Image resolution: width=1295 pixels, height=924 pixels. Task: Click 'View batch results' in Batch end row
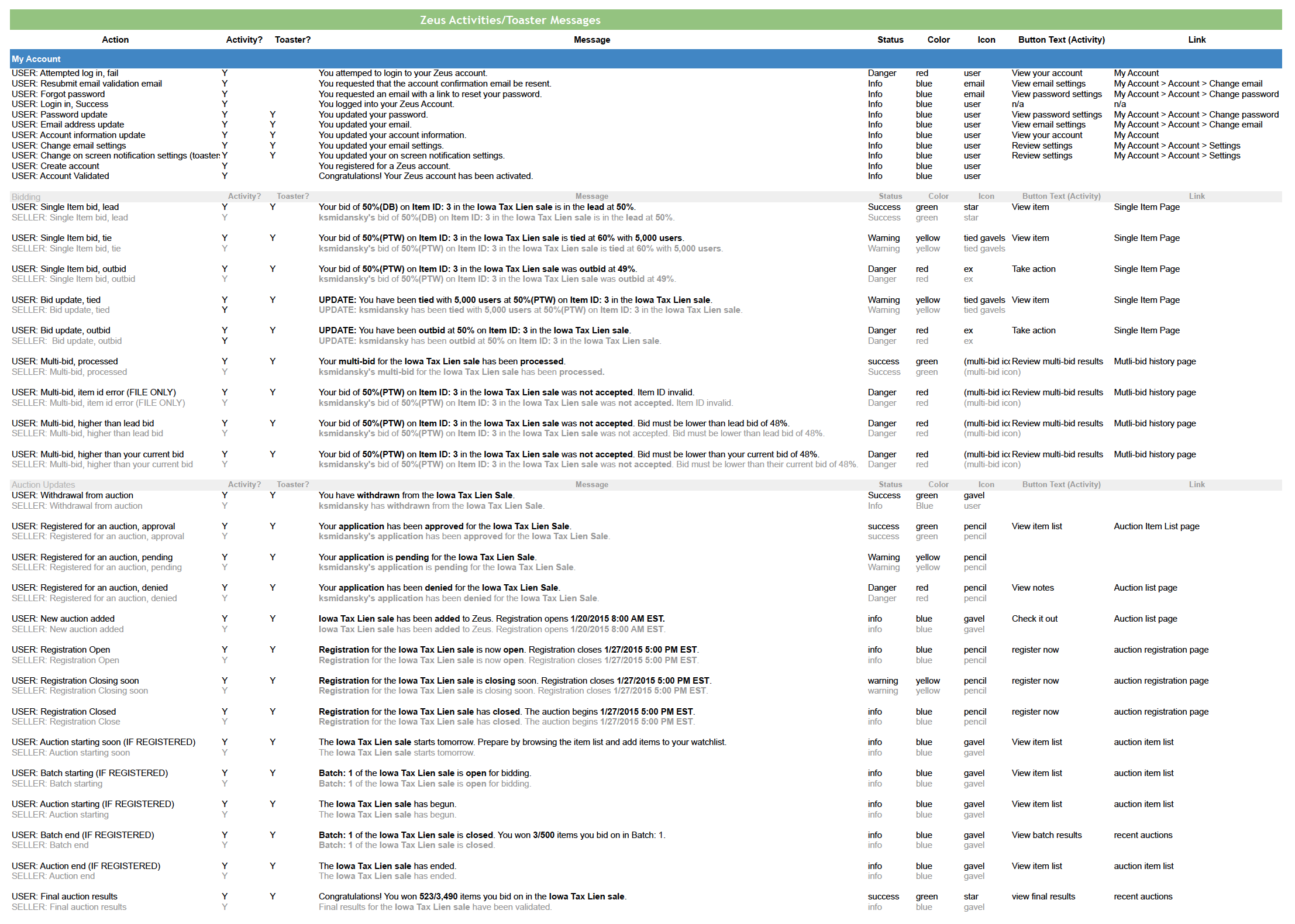pyautogui.click(x=1046, y=835)
